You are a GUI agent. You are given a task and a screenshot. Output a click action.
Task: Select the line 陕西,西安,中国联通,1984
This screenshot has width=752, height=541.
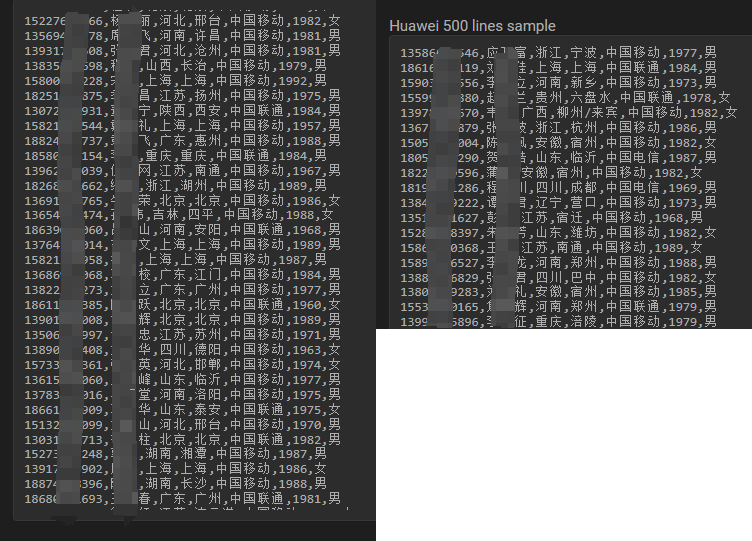(182, 110)
